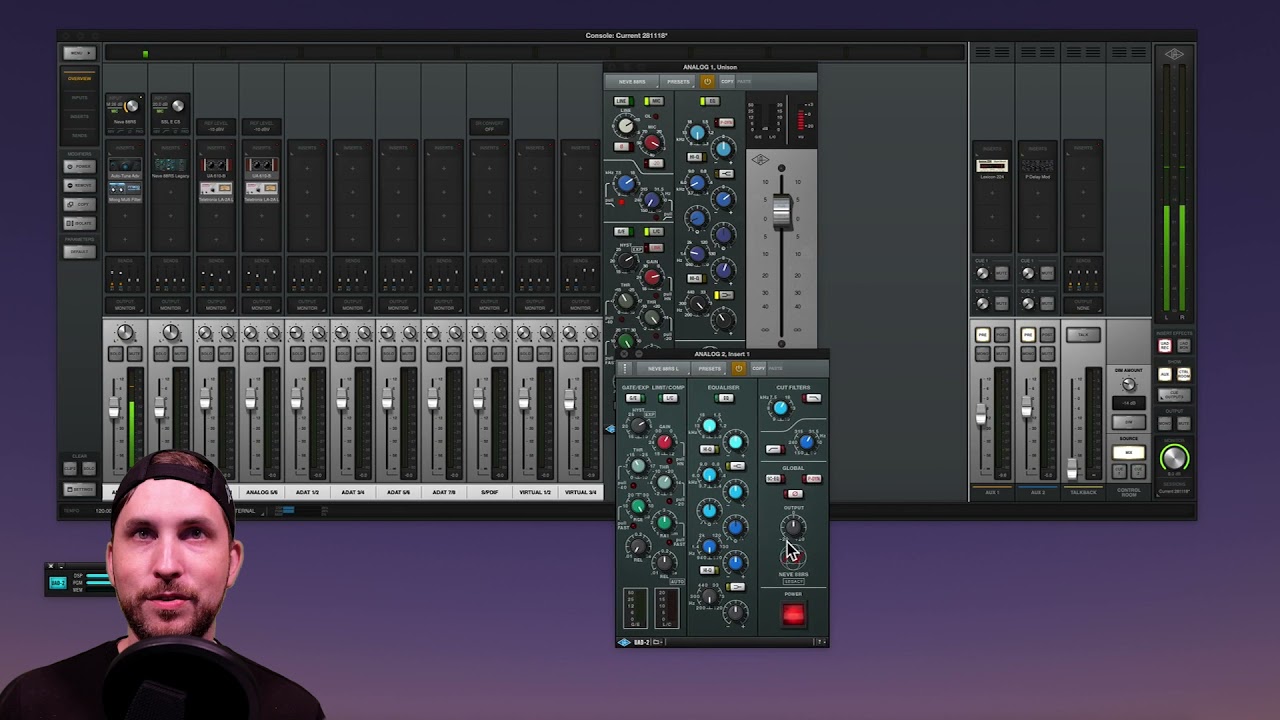
Task: Open the first Teletronix LA-2A insert
Action: tap(216, 191)
